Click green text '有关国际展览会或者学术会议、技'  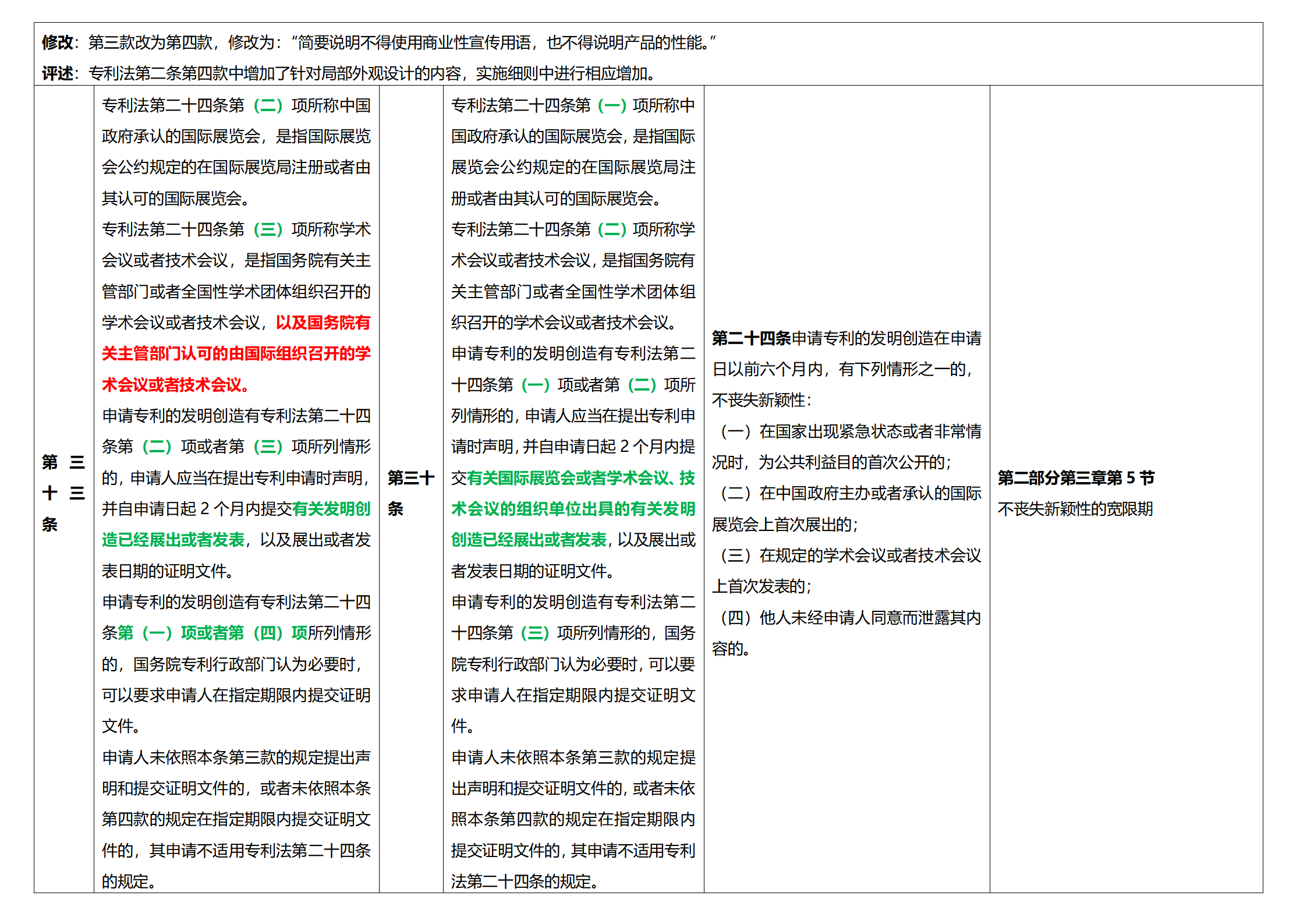tap(582, 478)
